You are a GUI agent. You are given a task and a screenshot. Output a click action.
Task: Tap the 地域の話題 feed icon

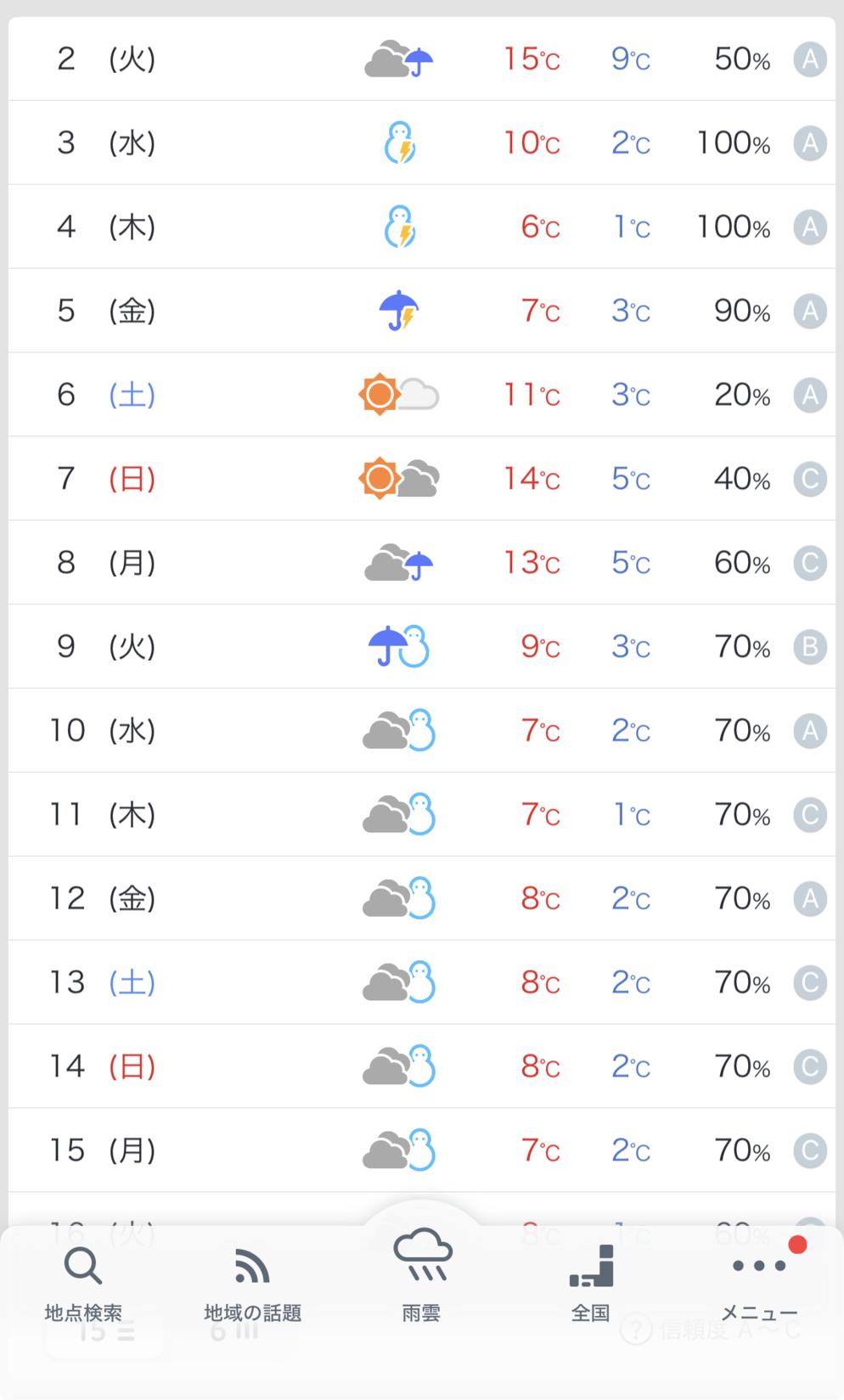click(x=252, y=1284)
